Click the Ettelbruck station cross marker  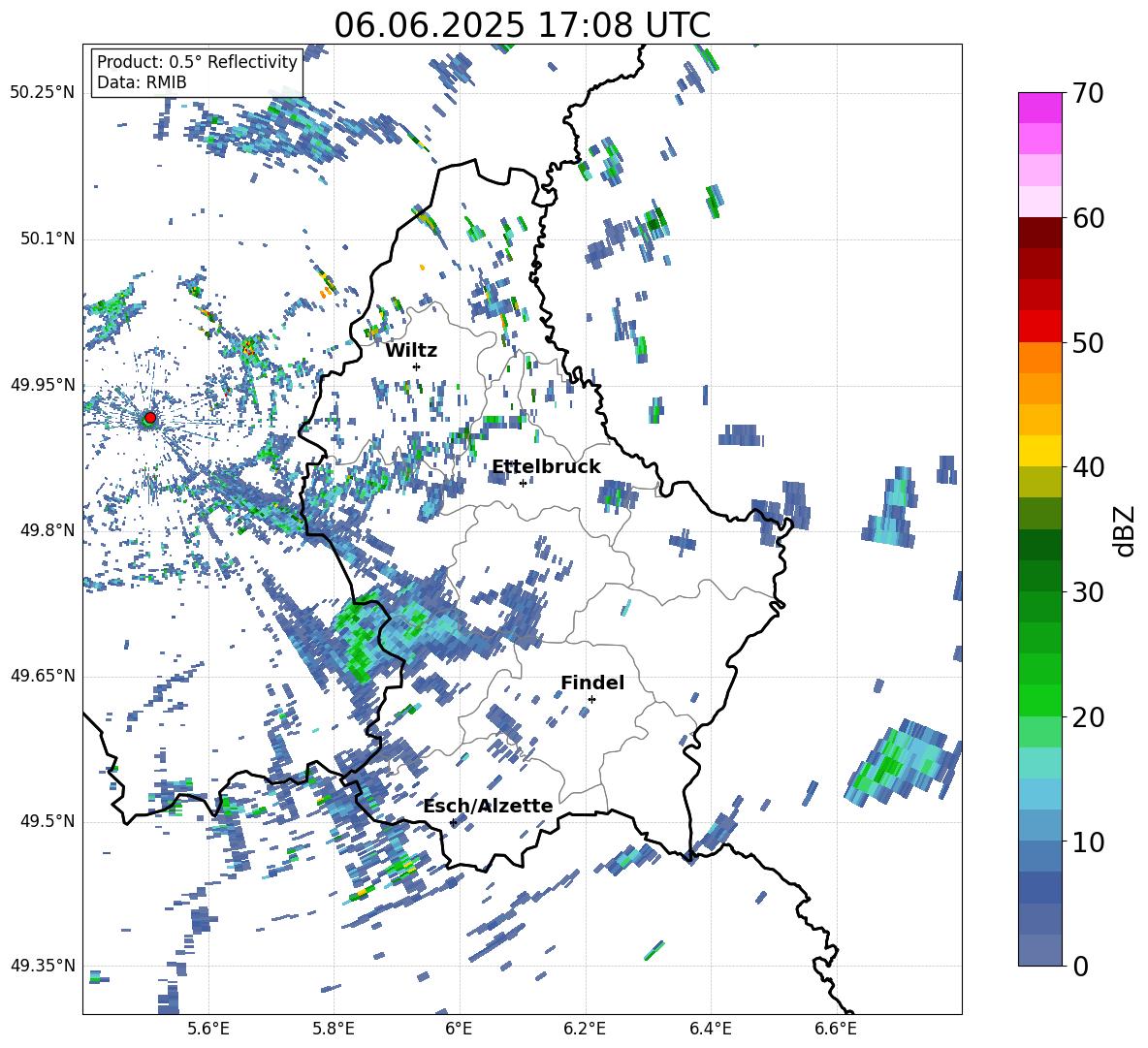[523, 483]
